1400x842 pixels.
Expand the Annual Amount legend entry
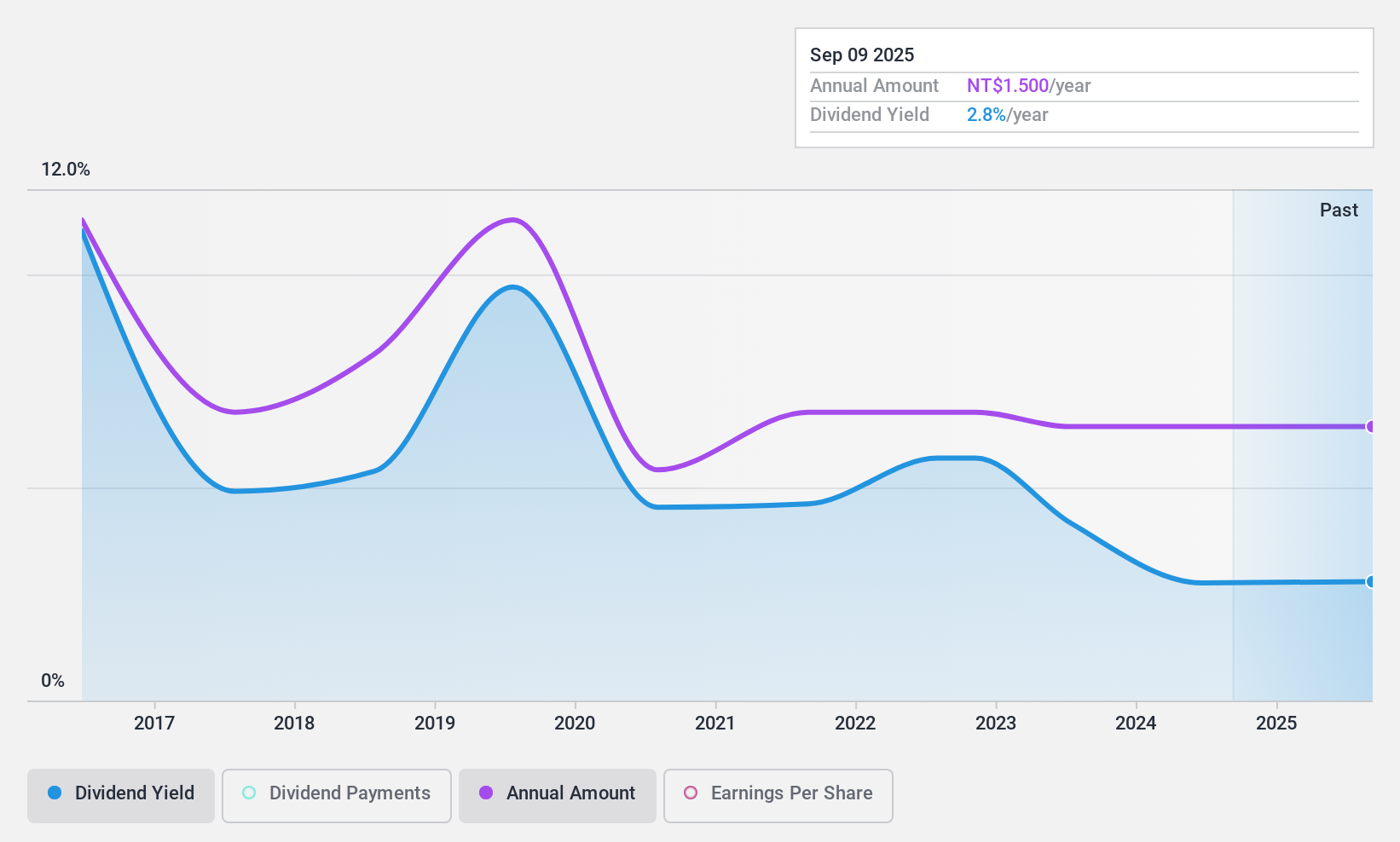(557, 793)
